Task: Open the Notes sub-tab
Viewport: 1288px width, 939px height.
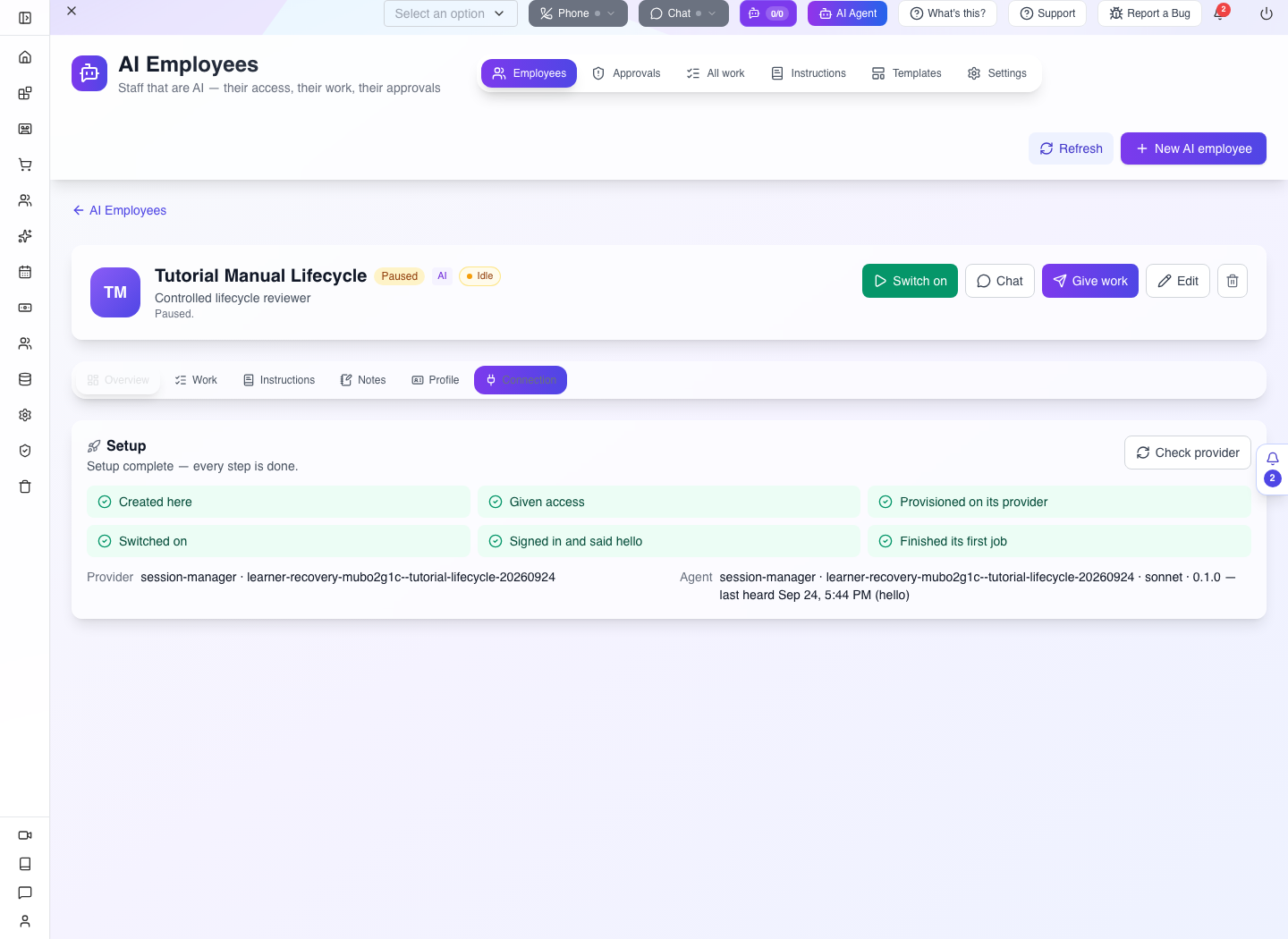Action: [363, 380]
